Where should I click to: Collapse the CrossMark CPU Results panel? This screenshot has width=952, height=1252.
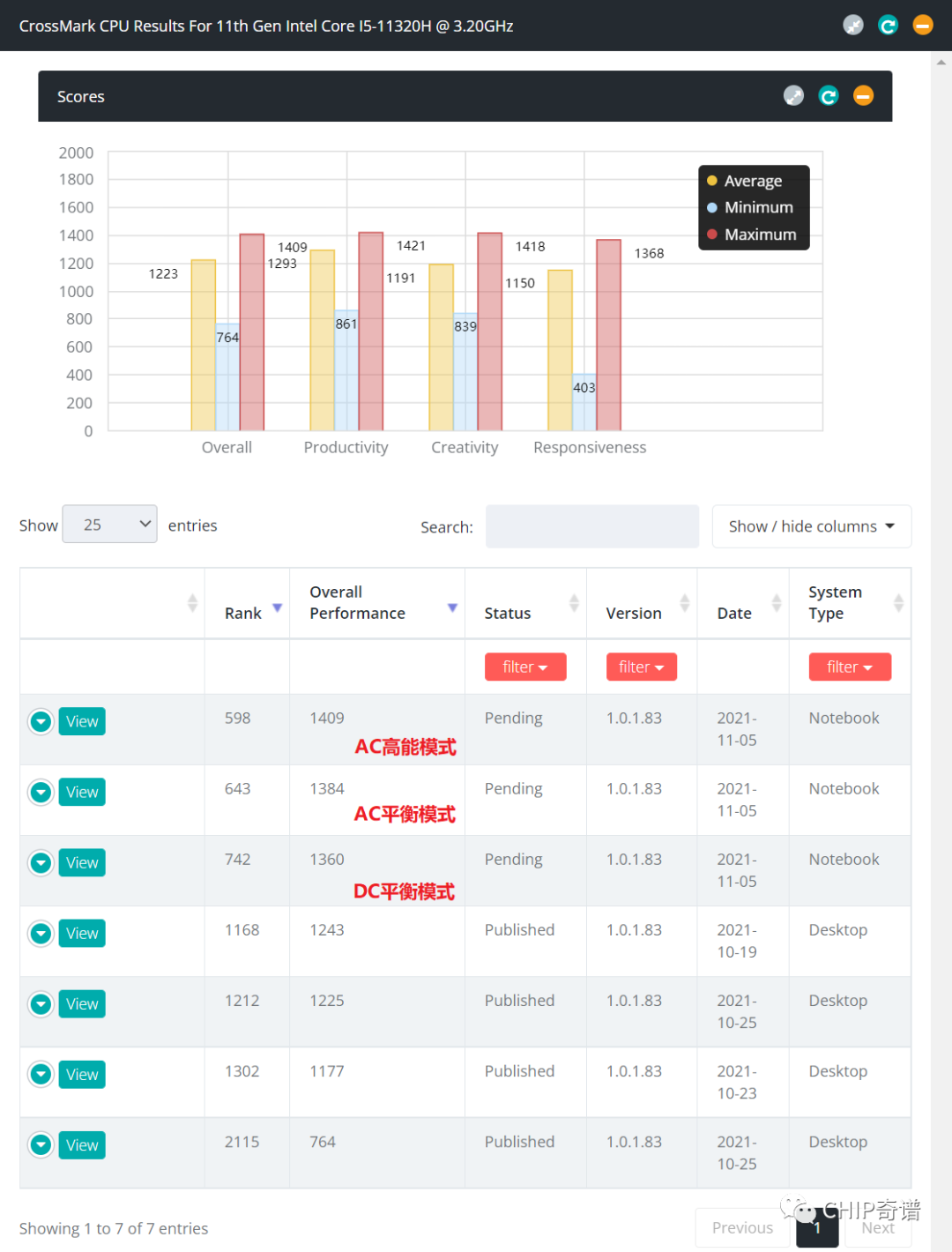922,26
